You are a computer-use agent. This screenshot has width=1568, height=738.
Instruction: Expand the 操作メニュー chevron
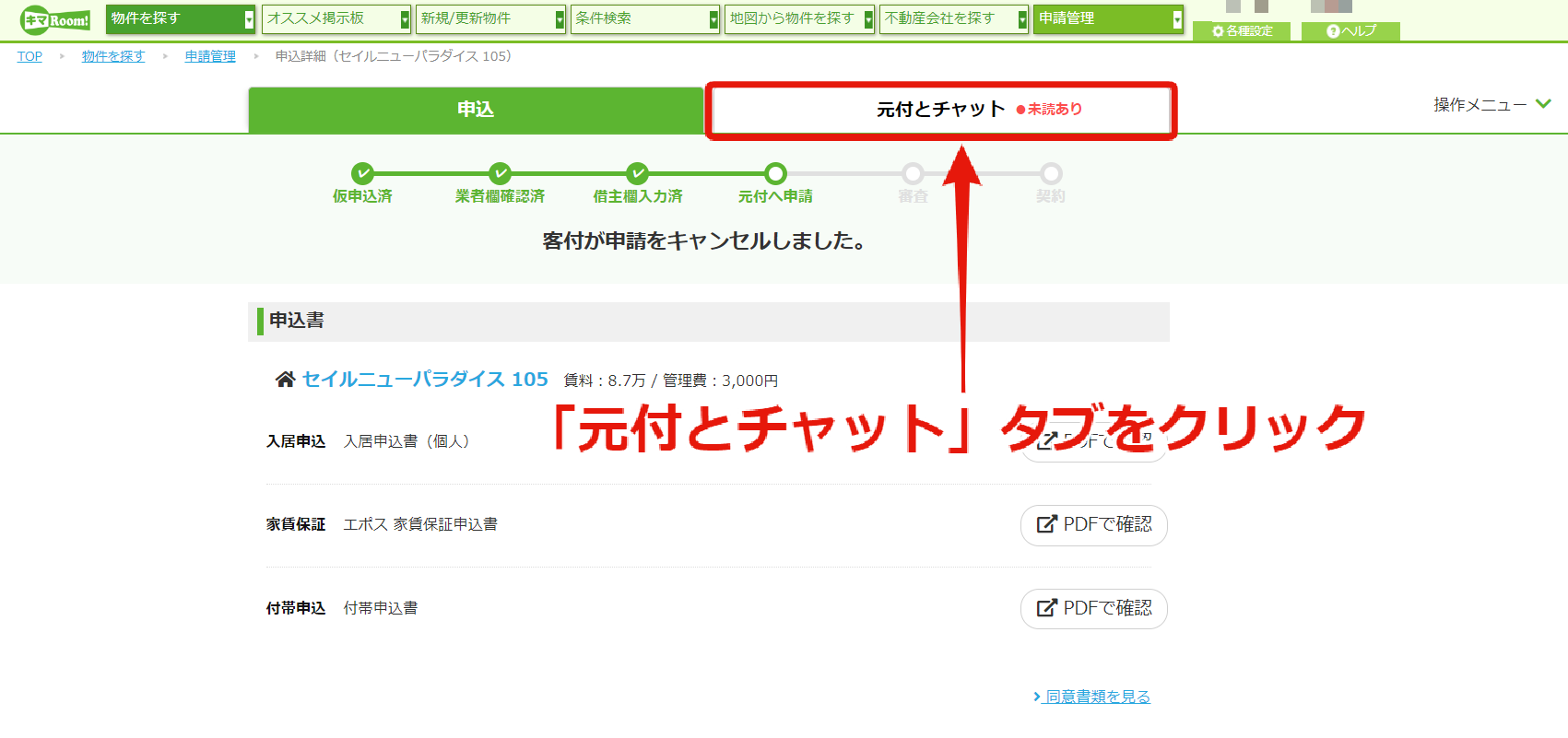(1543, 104)
